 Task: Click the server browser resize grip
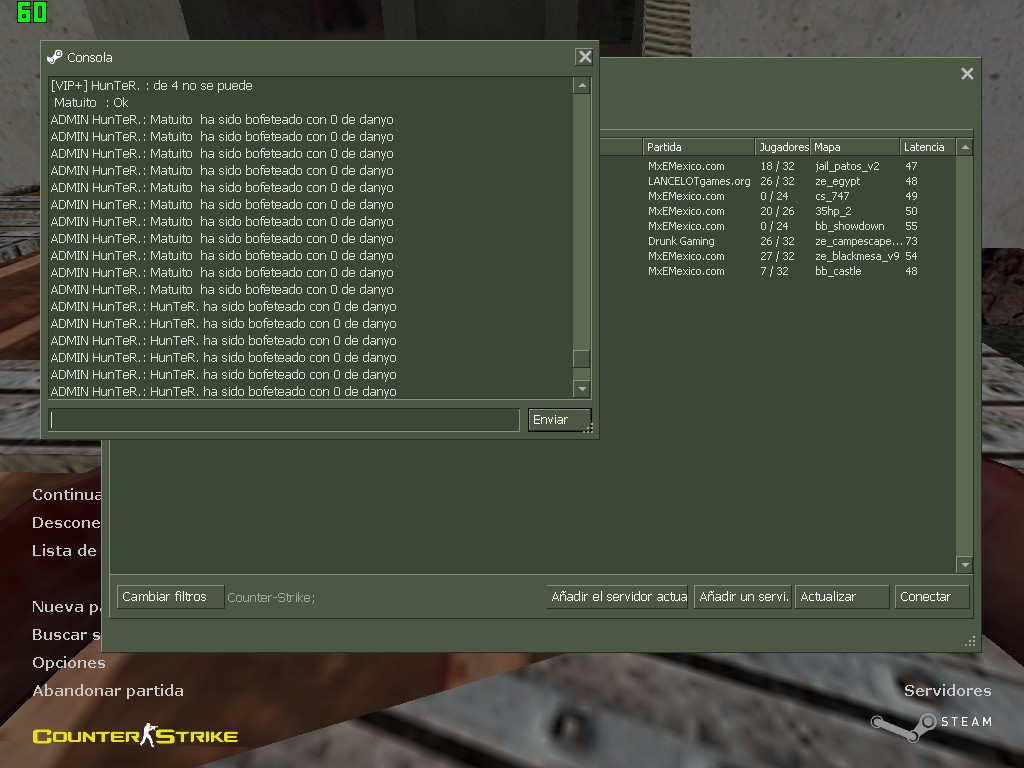click(x=970, y=641)
